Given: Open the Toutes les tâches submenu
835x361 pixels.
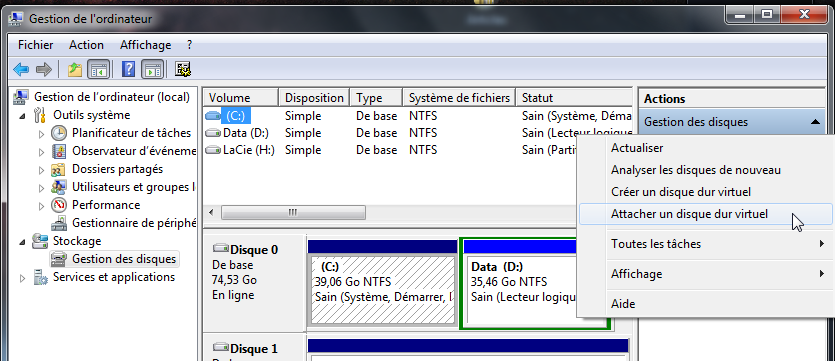Looking at the screenshot, I should click(706, 244).
